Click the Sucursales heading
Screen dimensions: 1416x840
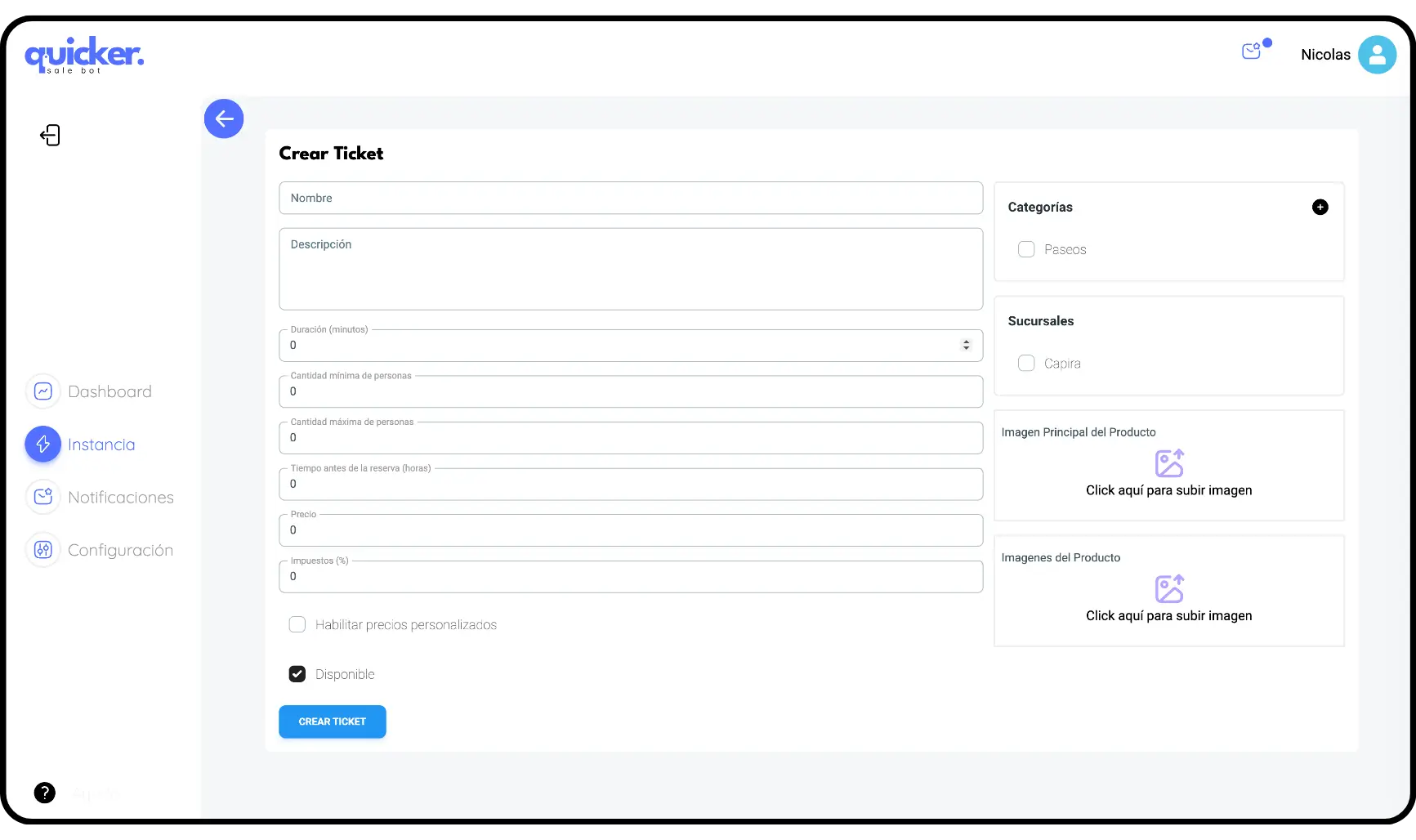click(1041, 321)
